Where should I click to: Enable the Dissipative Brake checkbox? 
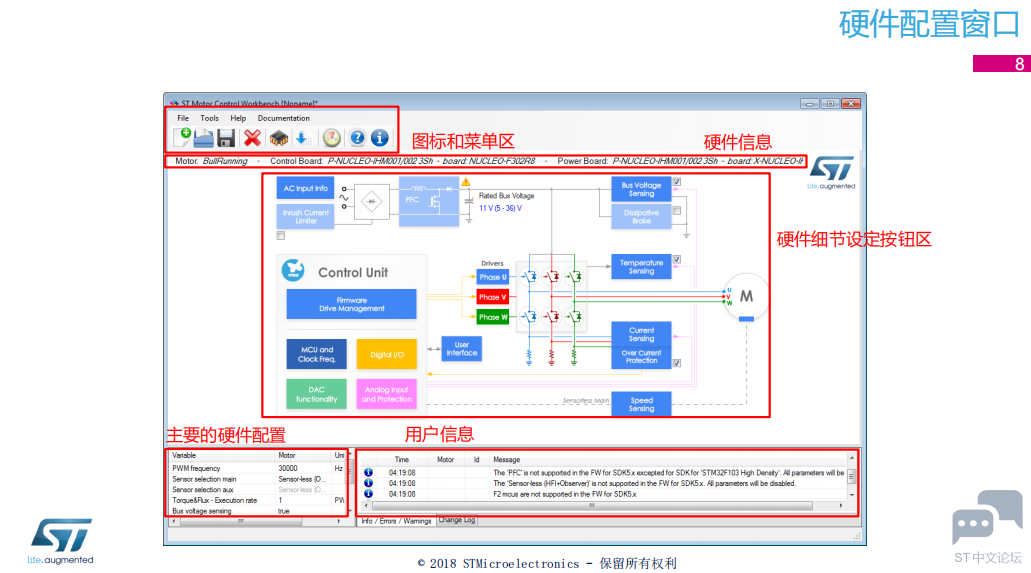pyautogui.click(x=677, y=211)
